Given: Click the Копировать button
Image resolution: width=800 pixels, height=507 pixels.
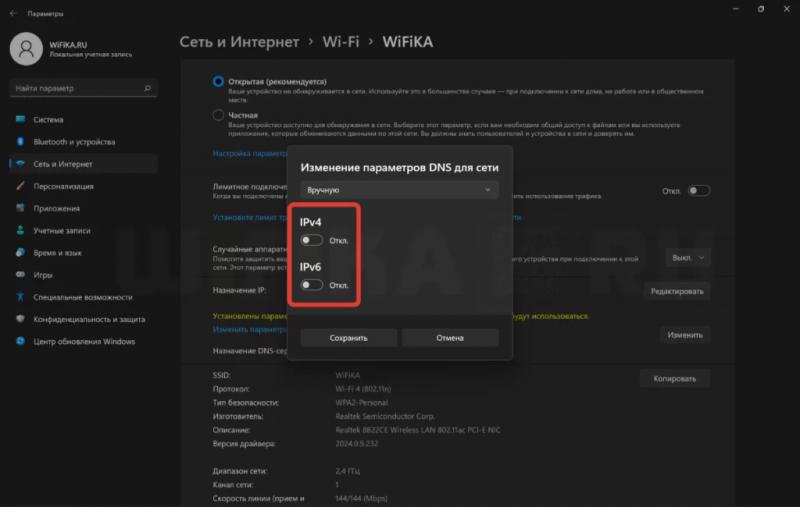Looking at the screenshot, I should (x=674, y=378).
